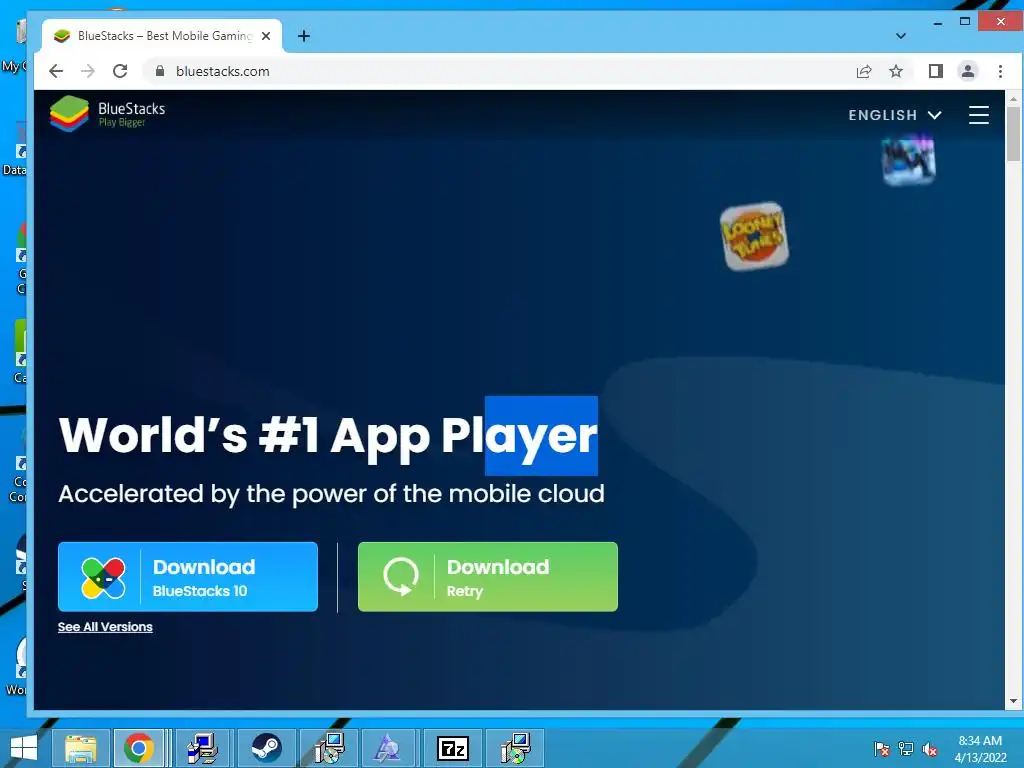Click the BlueStacks 10 colorful logo icon
This screenshot has width=1024, height=768.
103,577
